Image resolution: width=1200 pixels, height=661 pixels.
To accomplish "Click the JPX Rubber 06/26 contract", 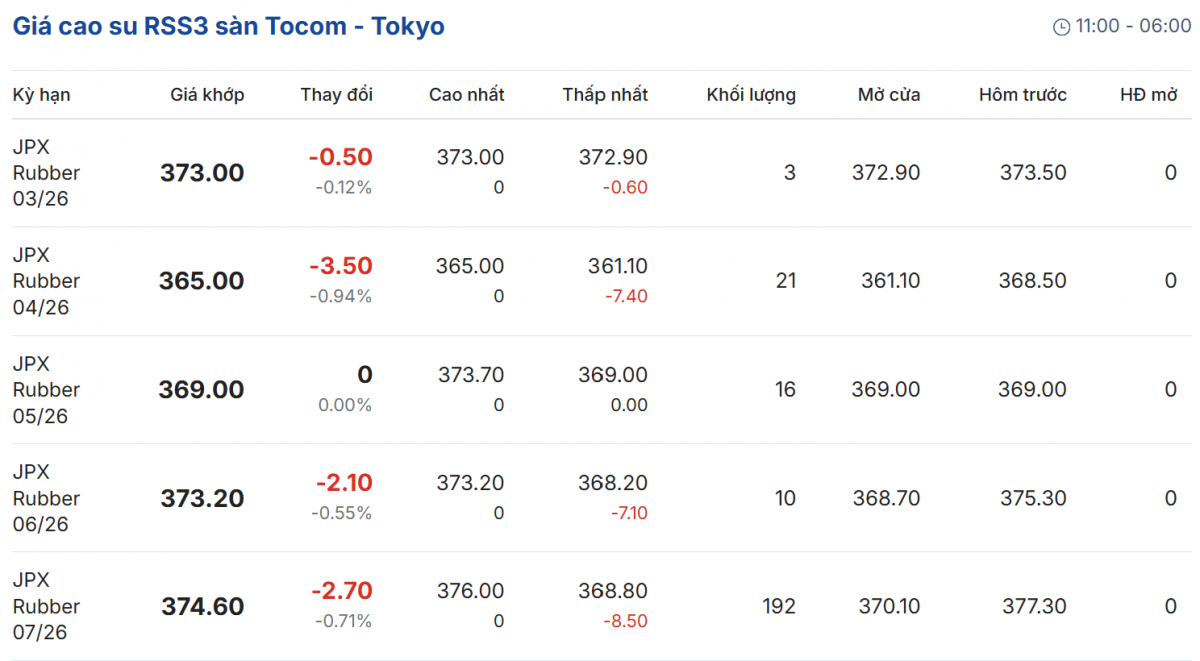I will point(46,498).
